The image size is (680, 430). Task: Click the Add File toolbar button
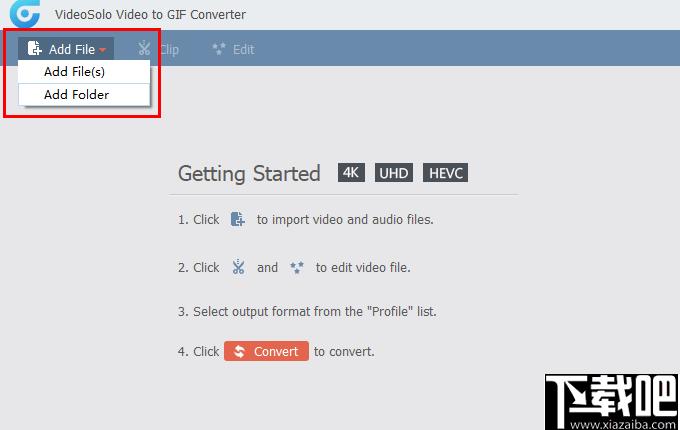tap(66, 49)
